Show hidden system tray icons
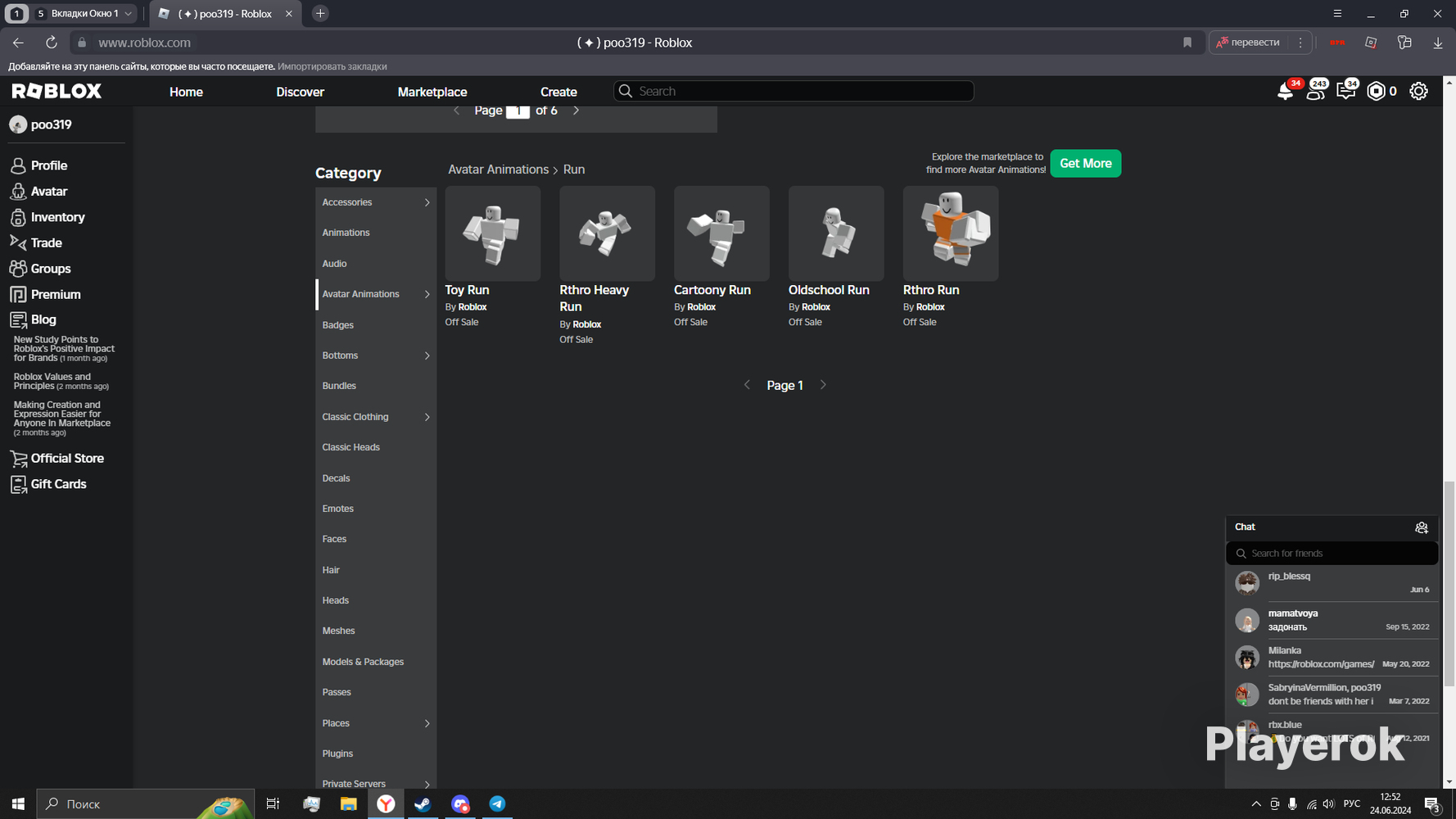 click(x=1256, y=804)
